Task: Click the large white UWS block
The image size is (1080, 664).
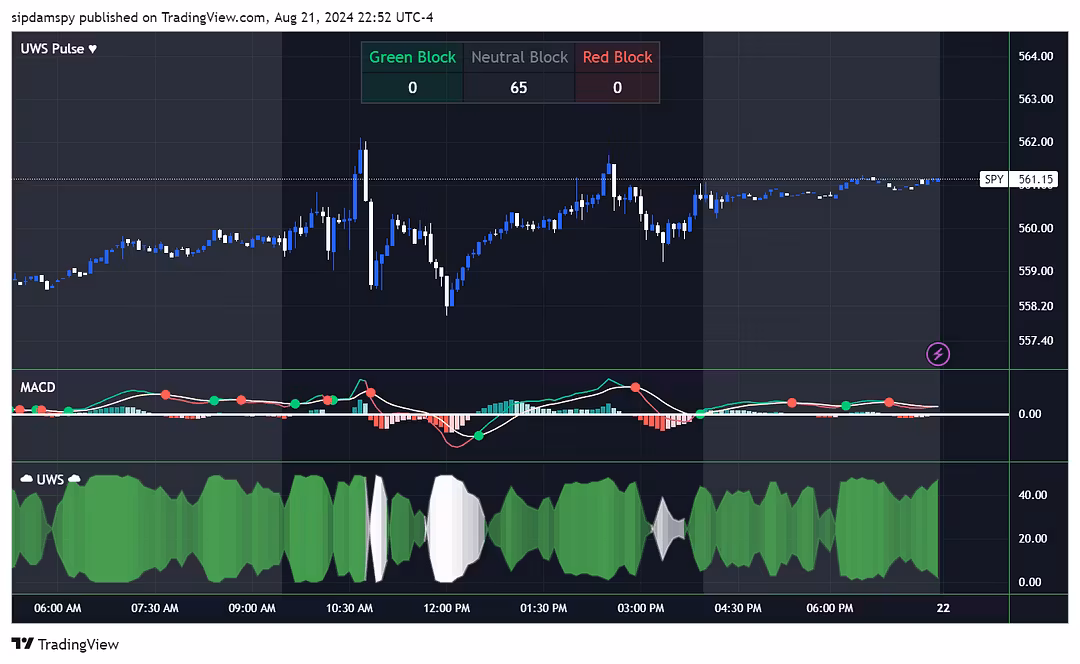Action: pyautogui.click(x=455, y=528)
